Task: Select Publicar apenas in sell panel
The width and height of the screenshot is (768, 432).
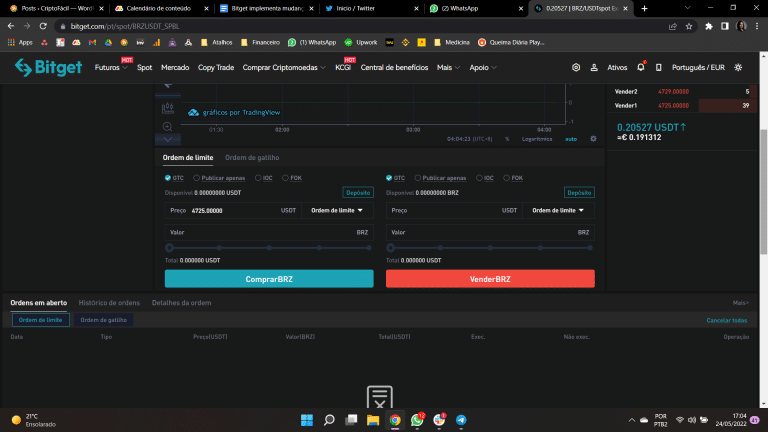Action: tap(440, 178)
